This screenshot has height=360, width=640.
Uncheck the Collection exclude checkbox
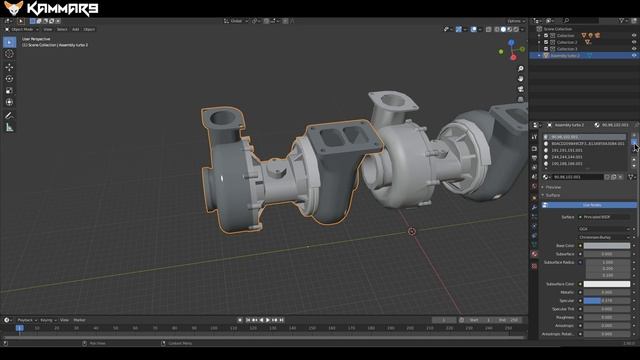pyautogui.click(x=546, y=36)
